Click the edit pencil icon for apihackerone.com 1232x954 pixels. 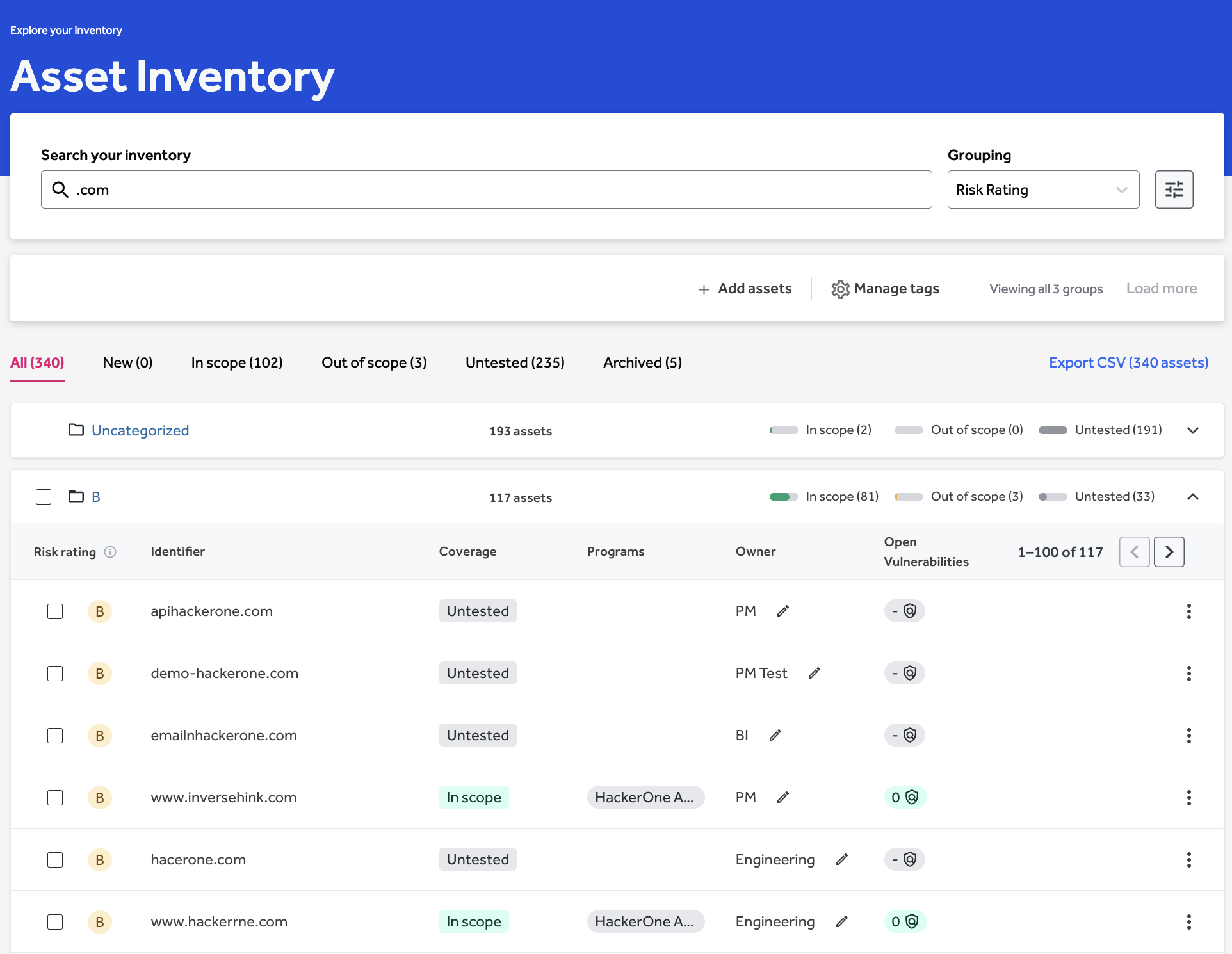coord(782,610)
